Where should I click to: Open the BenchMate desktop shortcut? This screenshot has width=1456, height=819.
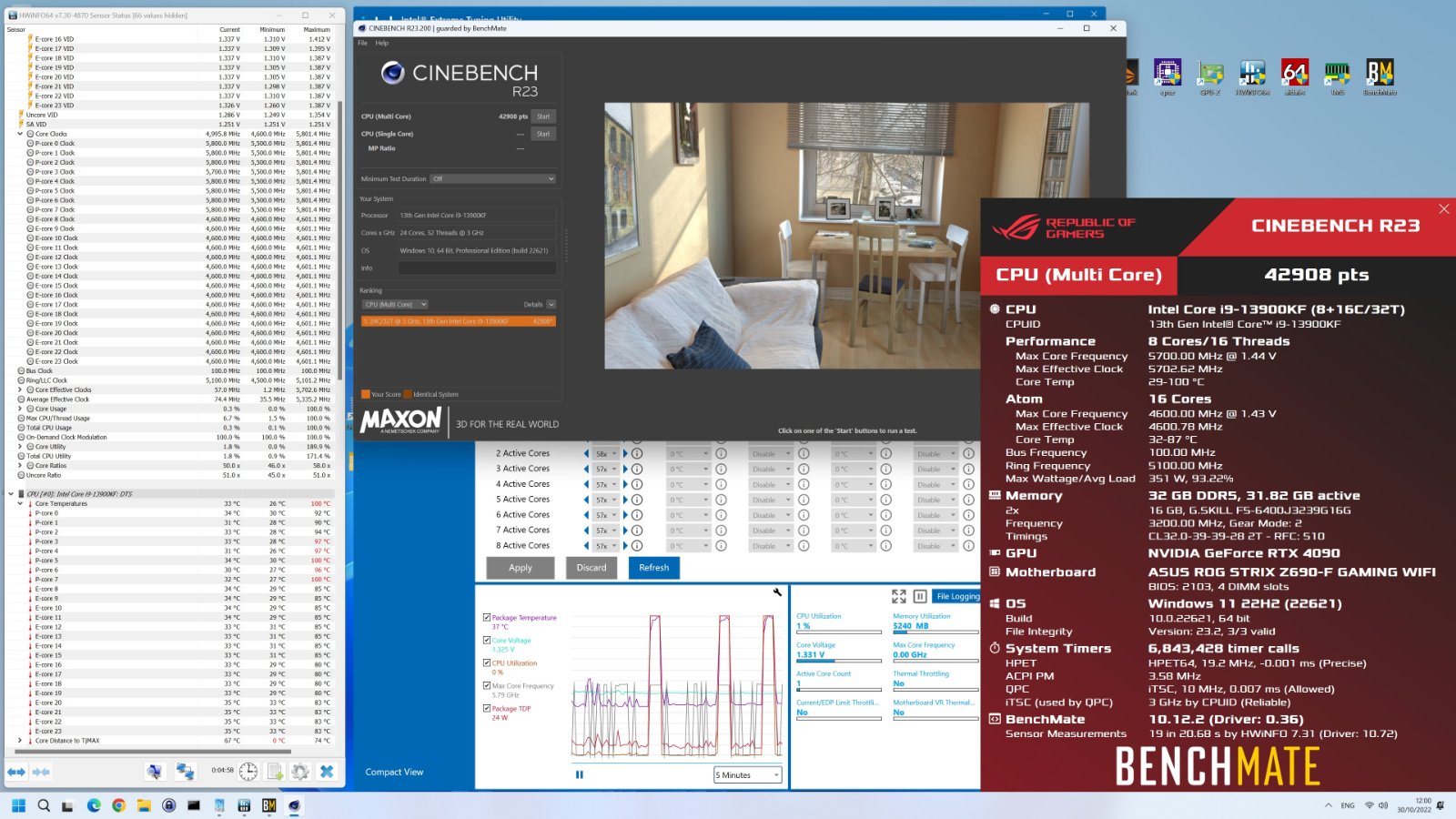1380,76
